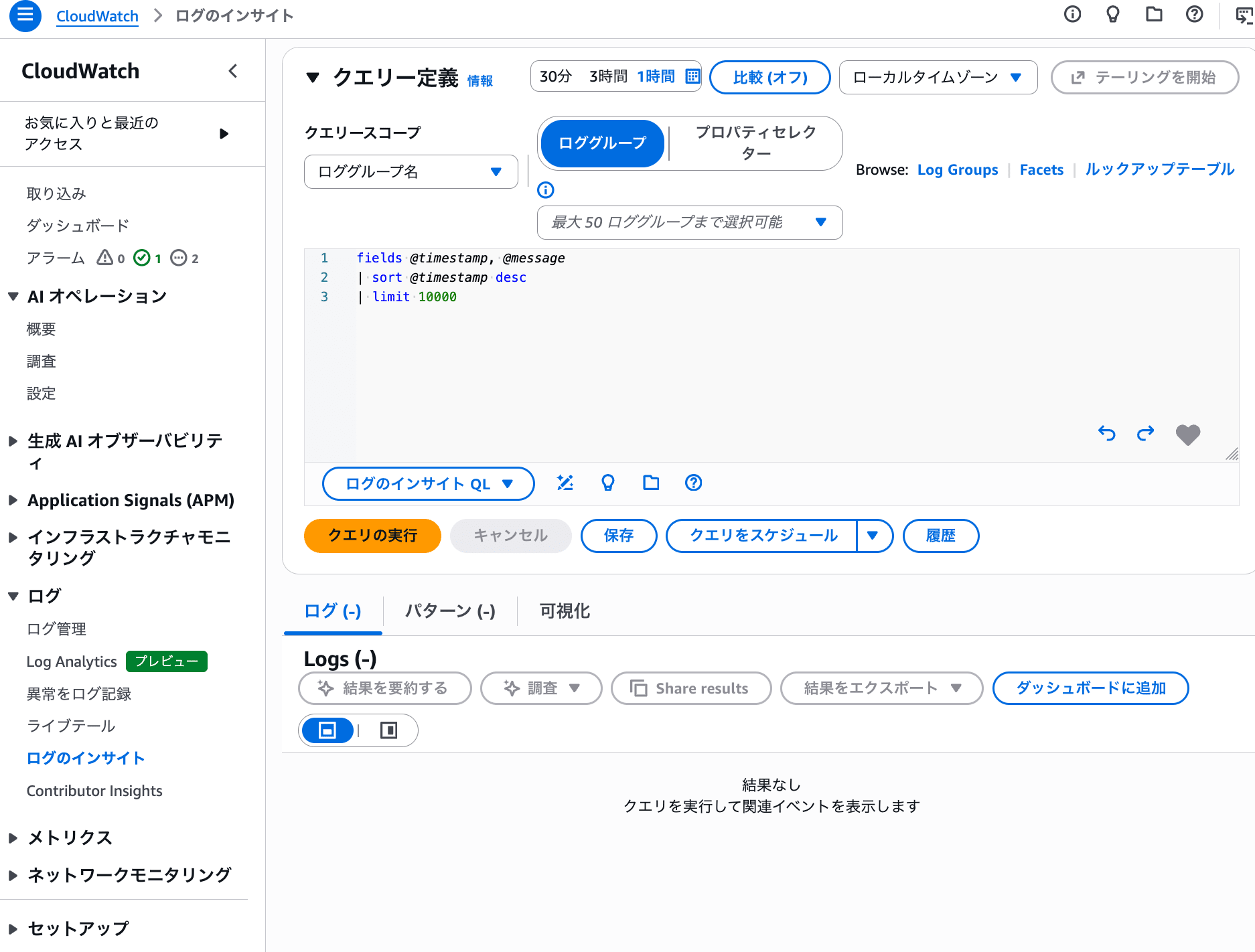
Task: Switch query scope to プロパティセレクター
Action: click(x=755, y=143)
